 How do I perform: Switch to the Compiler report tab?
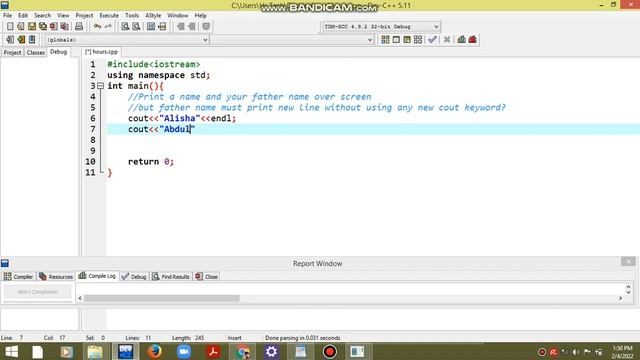pyautogui.click(x=18, y=277)
